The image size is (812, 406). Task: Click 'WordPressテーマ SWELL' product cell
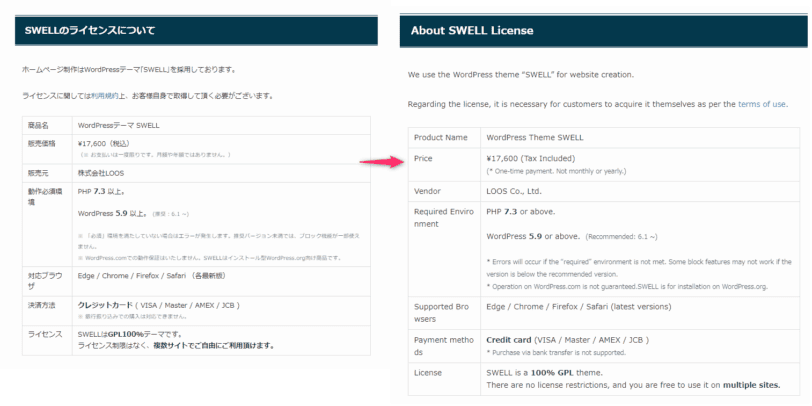tap(119, 125)
